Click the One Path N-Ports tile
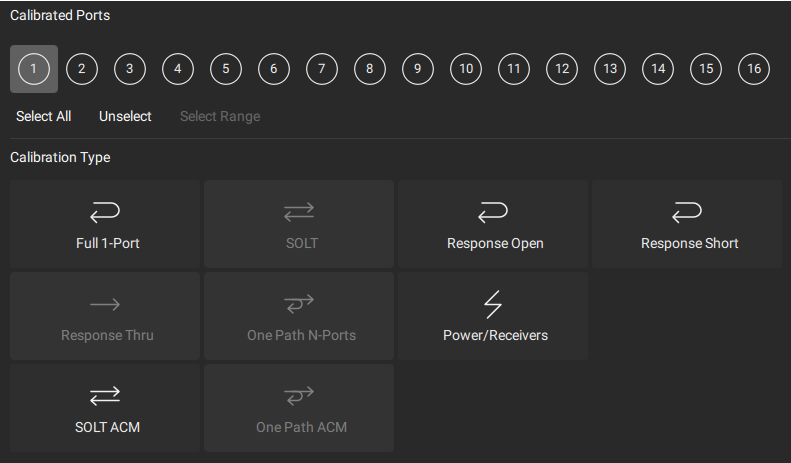Image resolution: width=791 pixels, height=463 pixels. click(299, 316)
